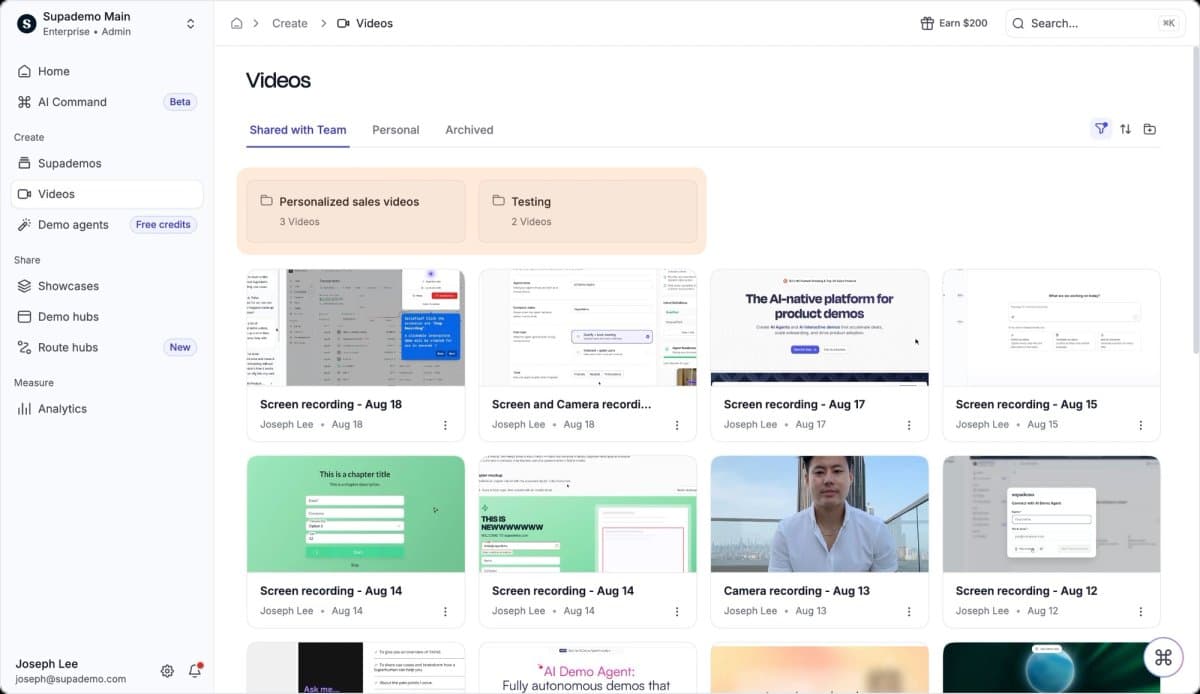Viewport: 1200px width, 694px height.
Task: Click the AI Demo Agent video thumbnail
Action: click(x=587, y=668)
